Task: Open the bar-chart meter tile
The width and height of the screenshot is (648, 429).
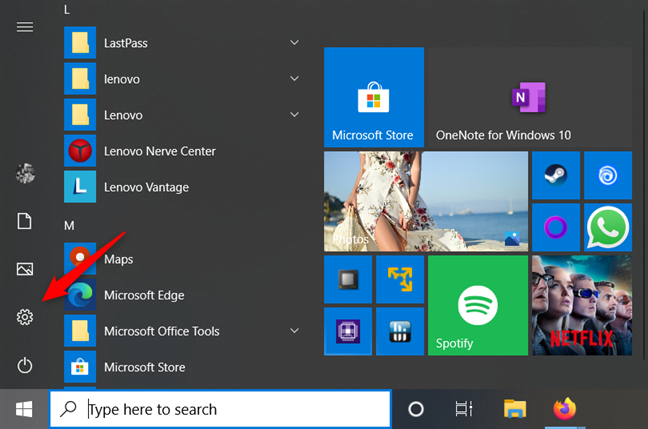Action: (x=400, y=331)
